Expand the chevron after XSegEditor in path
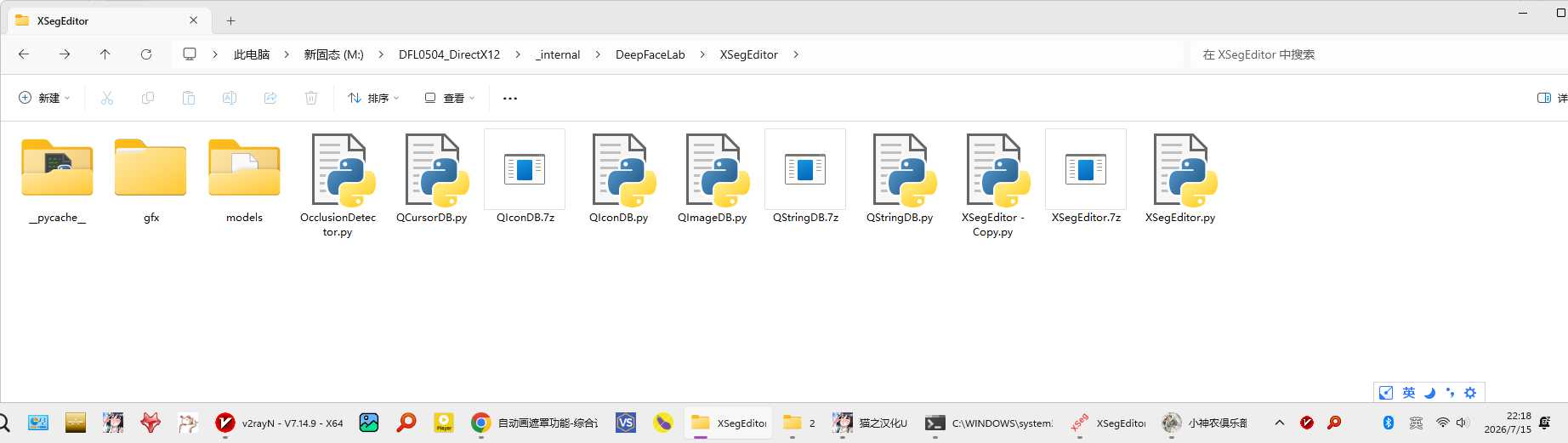 pos(796,54)
